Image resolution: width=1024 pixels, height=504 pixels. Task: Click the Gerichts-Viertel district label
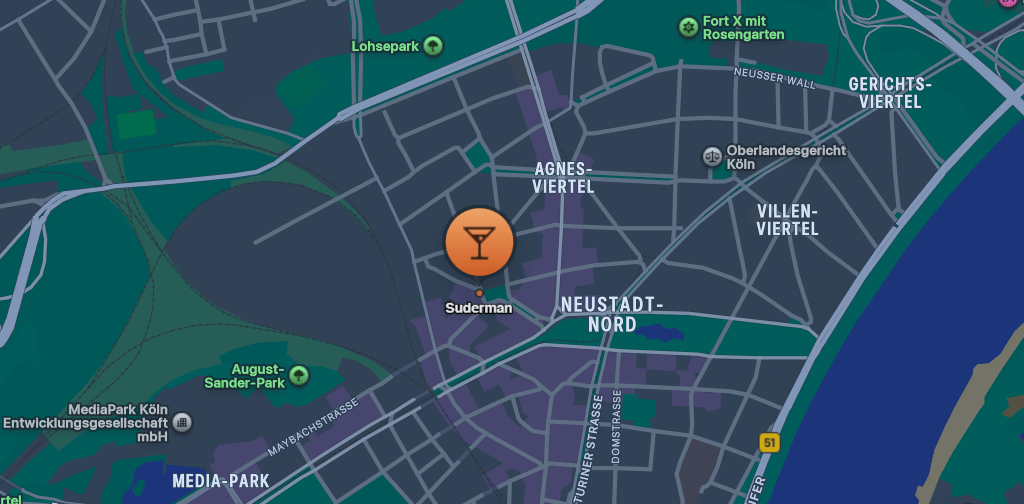[x=890, y=93]
